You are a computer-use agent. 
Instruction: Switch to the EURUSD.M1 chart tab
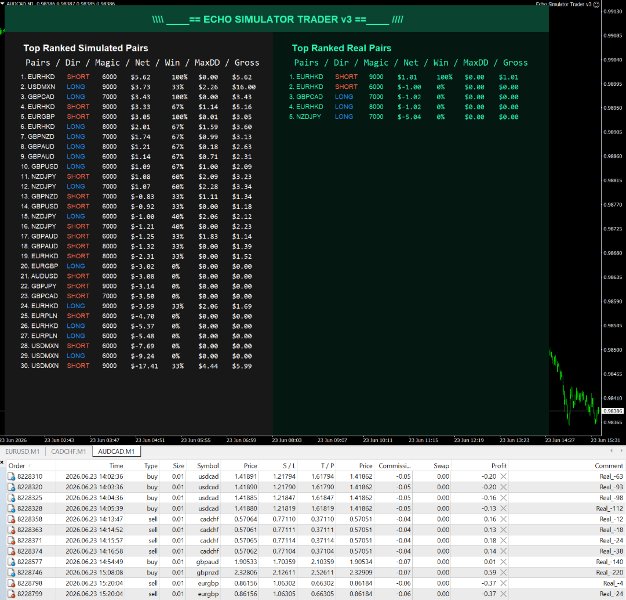(22, 451)
